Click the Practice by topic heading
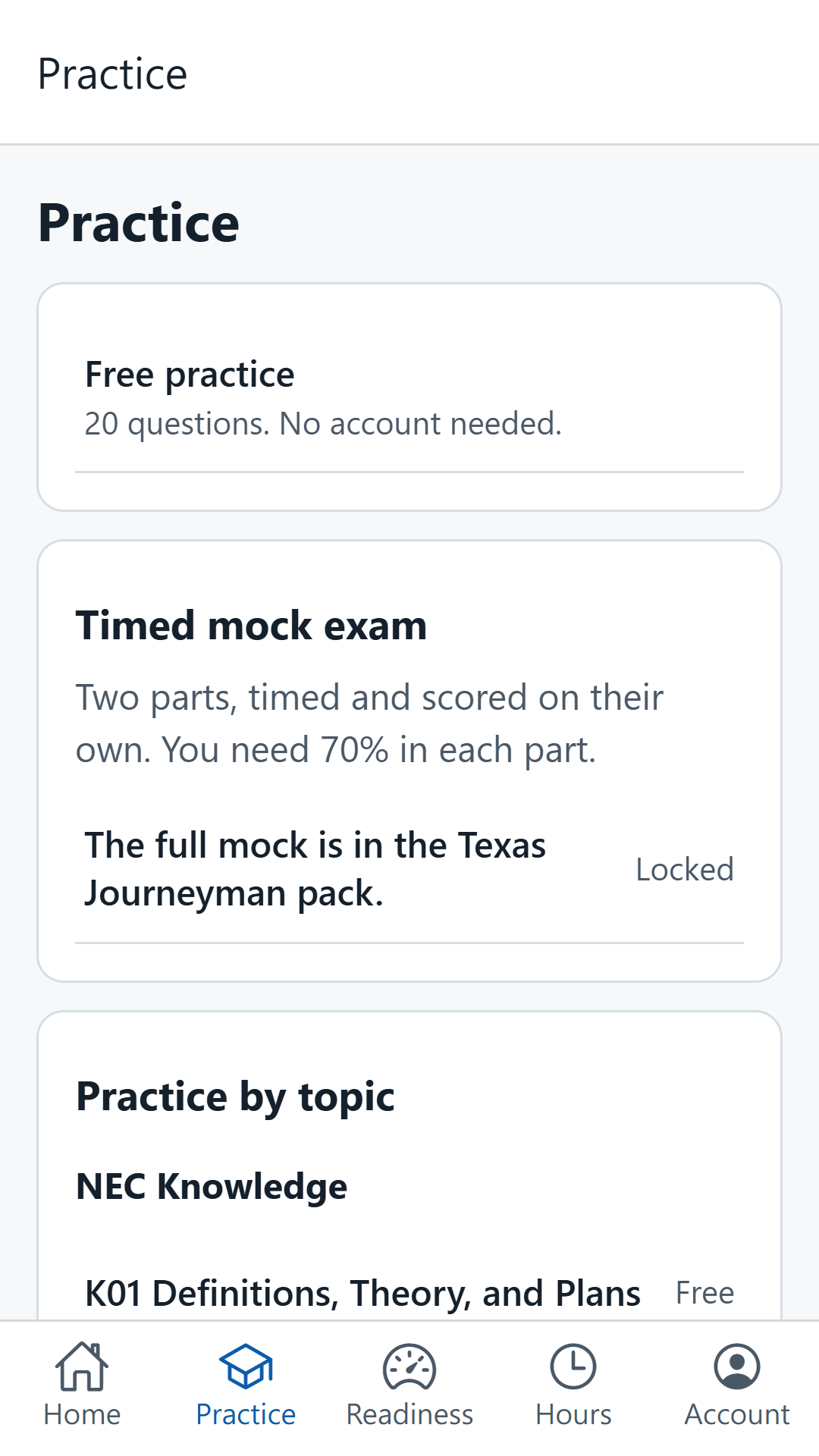 point(235,1097)
